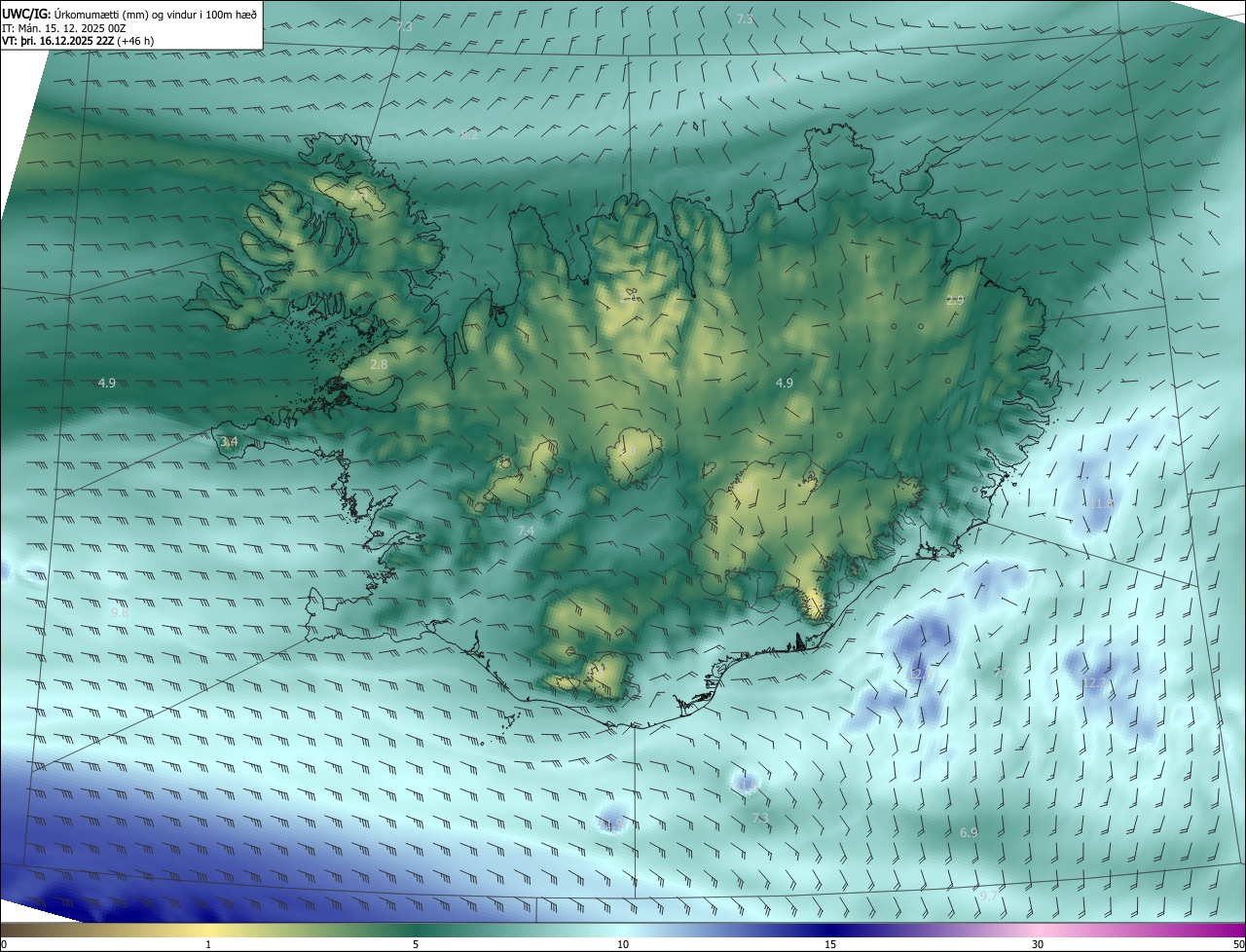Click the '5' tick on the color scale
This screenshot has width=1246, height=952.
416,944
